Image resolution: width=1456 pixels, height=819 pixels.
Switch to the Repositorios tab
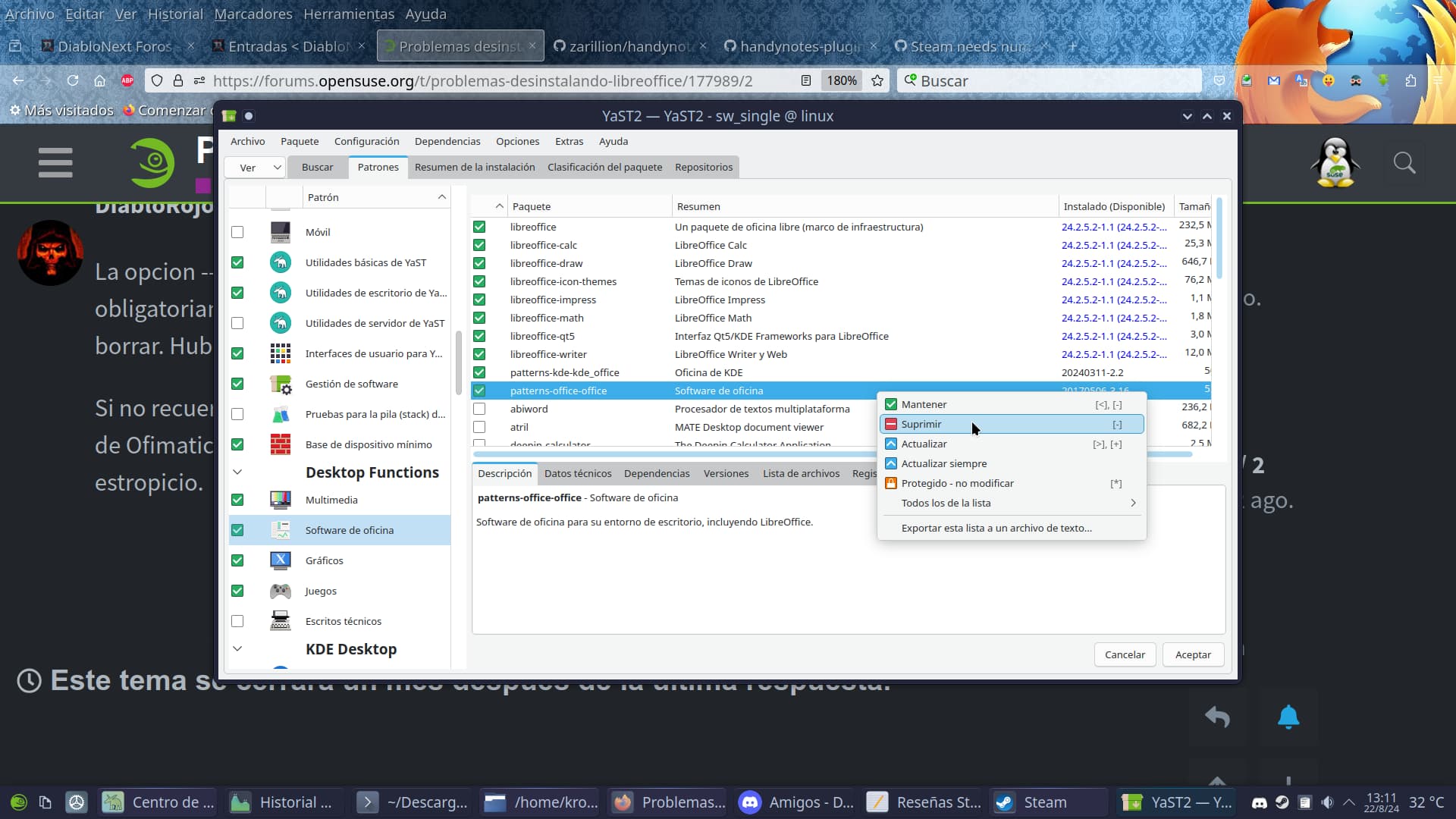(703, 168)
